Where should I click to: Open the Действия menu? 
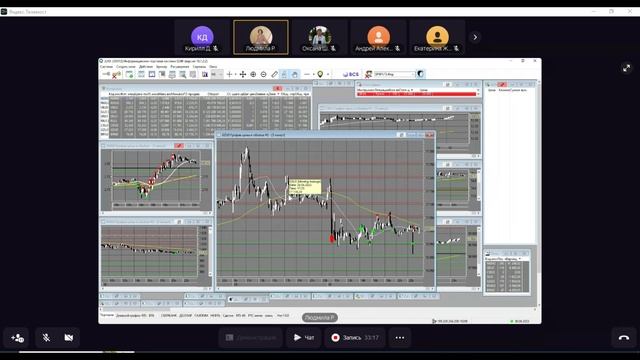coord(146,67)
